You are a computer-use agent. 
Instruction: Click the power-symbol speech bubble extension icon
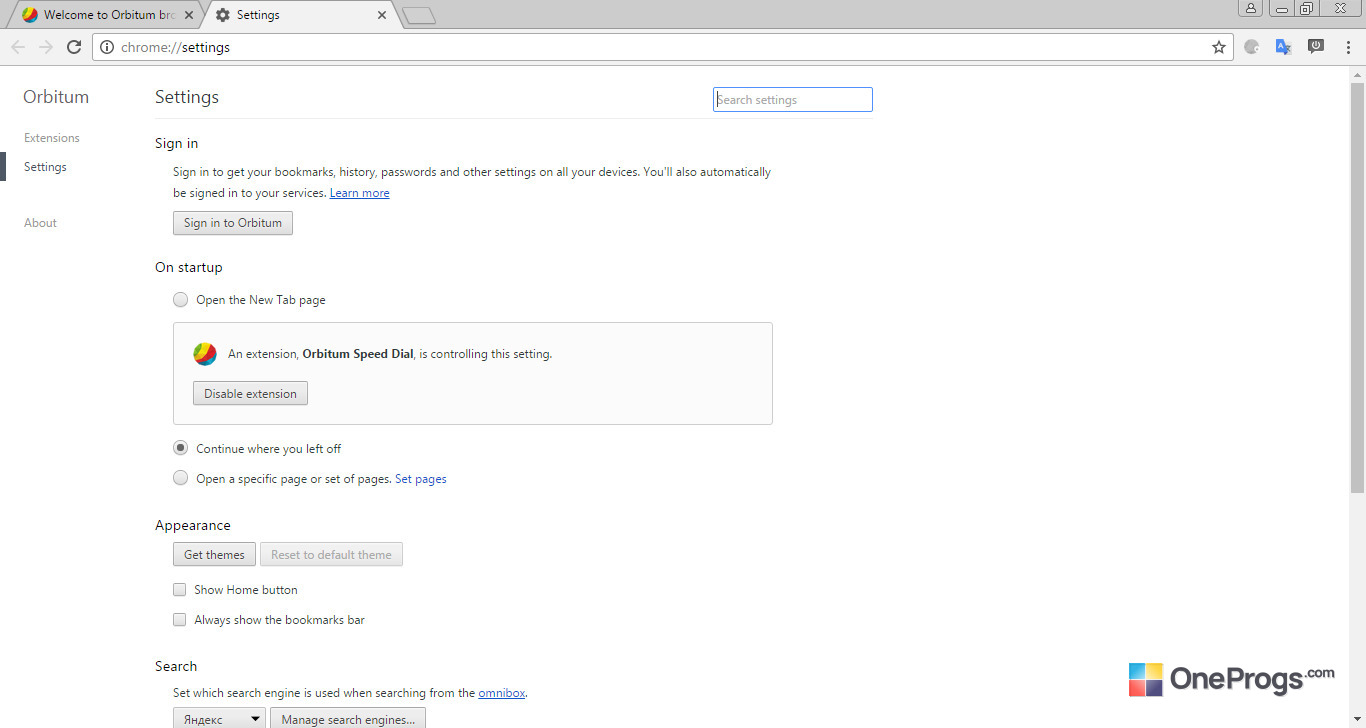click(x=1316, y=46)
